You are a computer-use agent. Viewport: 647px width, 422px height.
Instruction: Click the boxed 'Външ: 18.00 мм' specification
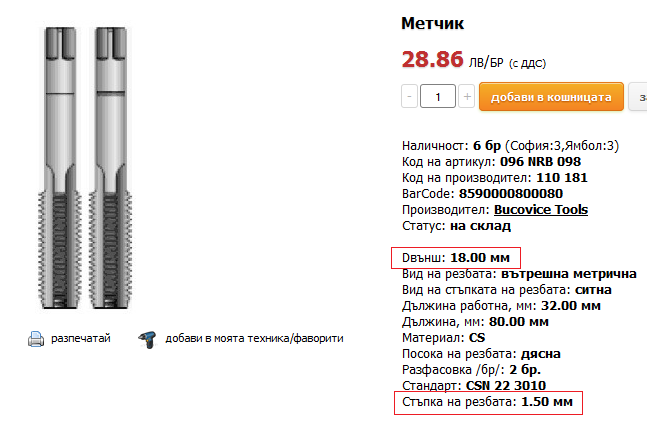459,257
